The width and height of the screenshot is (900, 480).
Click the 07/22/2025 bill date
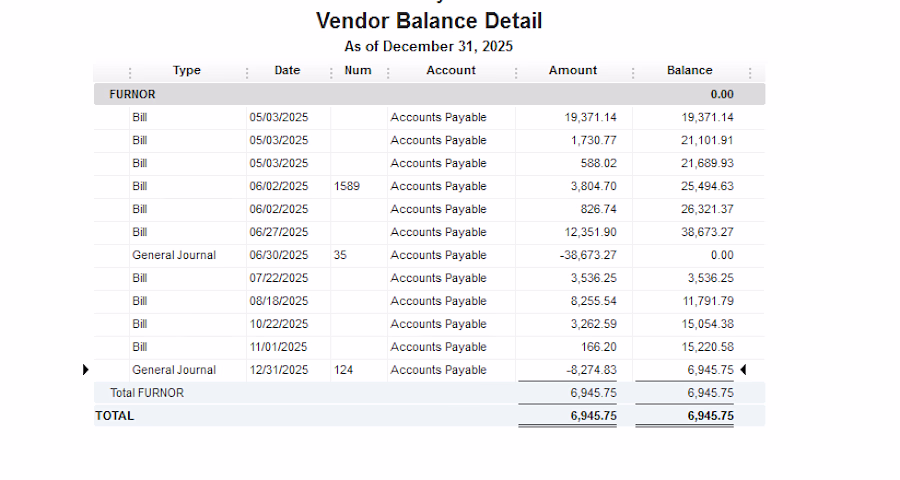coord(278,278)
